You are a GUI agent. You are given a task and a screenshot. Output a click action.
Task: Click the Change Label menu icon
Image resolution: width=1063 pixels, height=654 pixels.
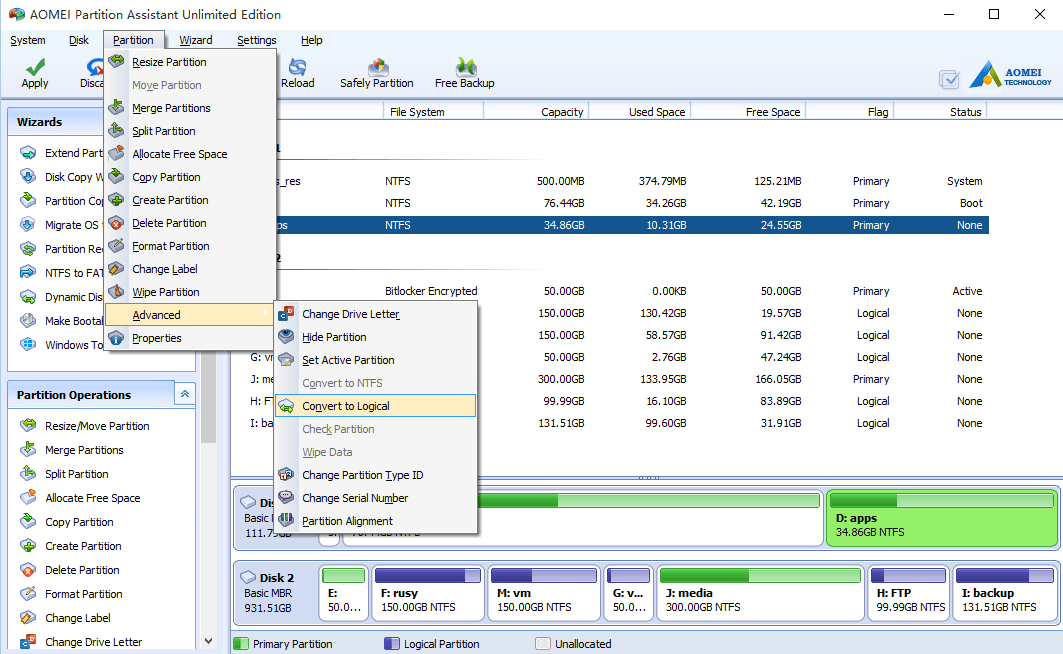(x=117, y=268)
